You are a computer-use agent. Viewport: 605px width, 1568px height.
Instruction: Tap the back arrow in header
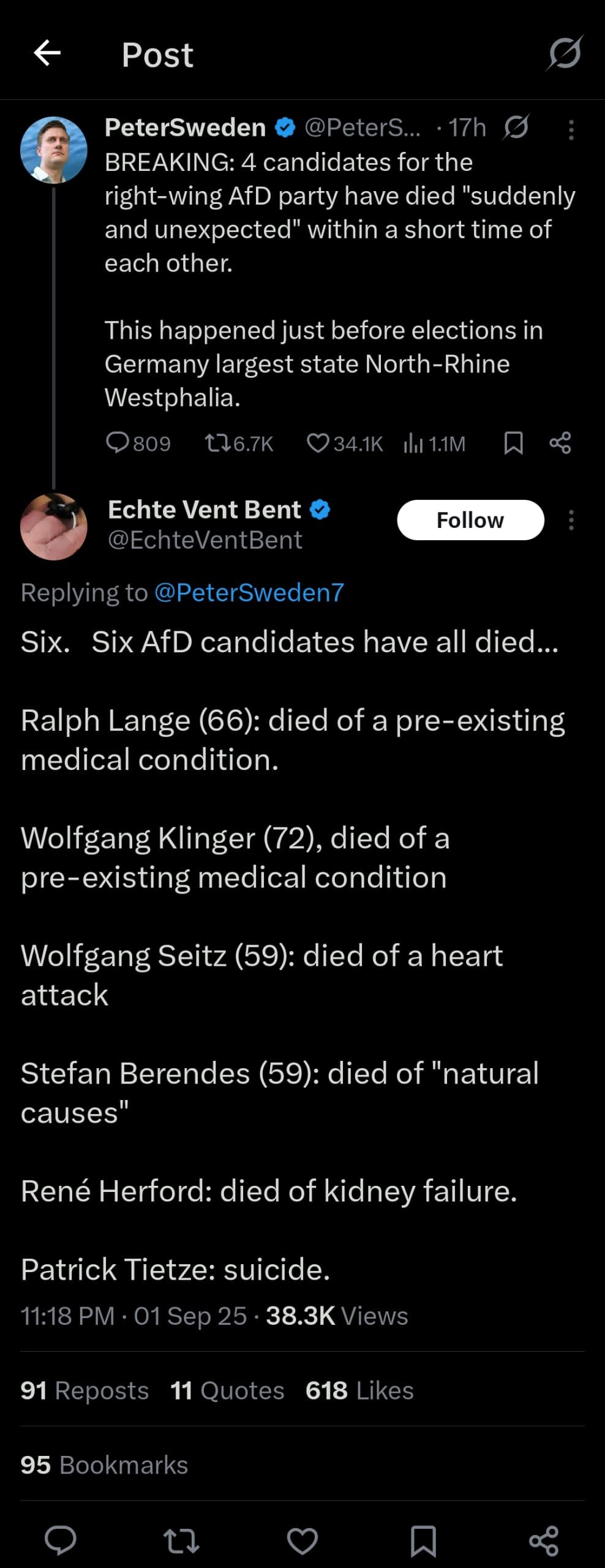[47, 53]
